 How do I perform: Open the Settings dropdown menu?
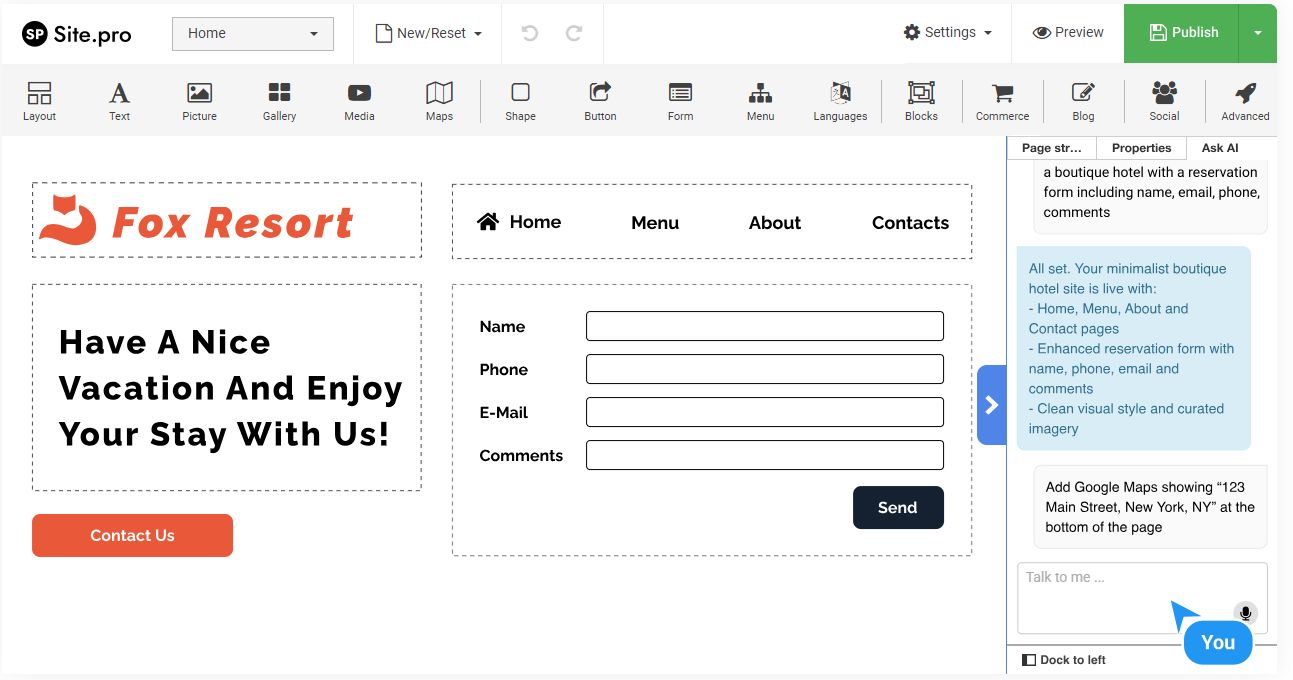pos(948,32)
